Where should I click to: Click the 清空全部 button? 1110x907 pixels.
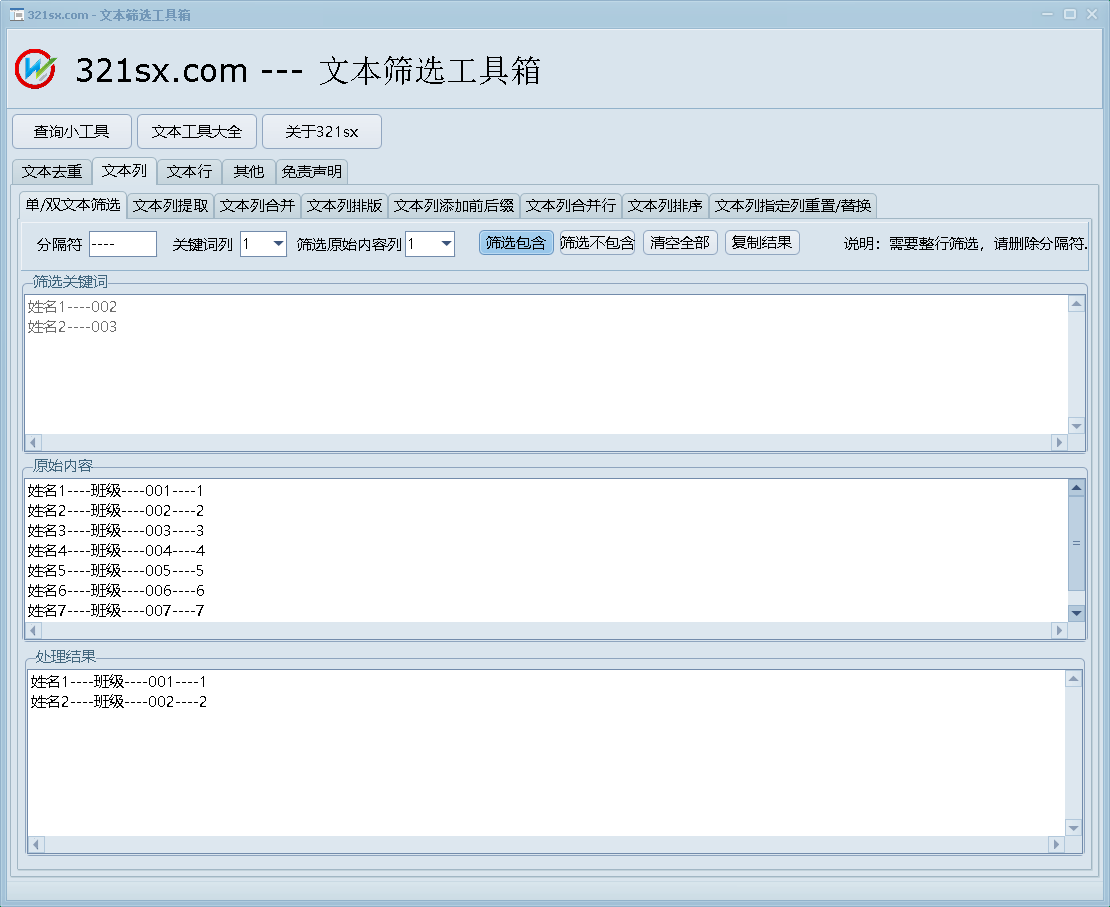(680, 243)
